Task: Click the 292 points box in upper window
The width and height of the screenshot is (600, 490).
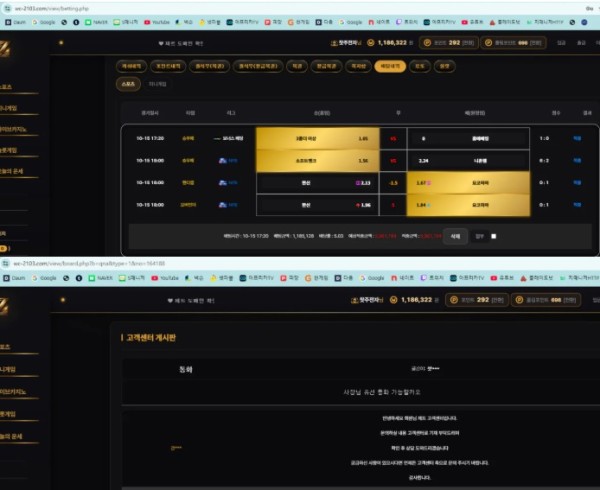Action: point(448,42)
